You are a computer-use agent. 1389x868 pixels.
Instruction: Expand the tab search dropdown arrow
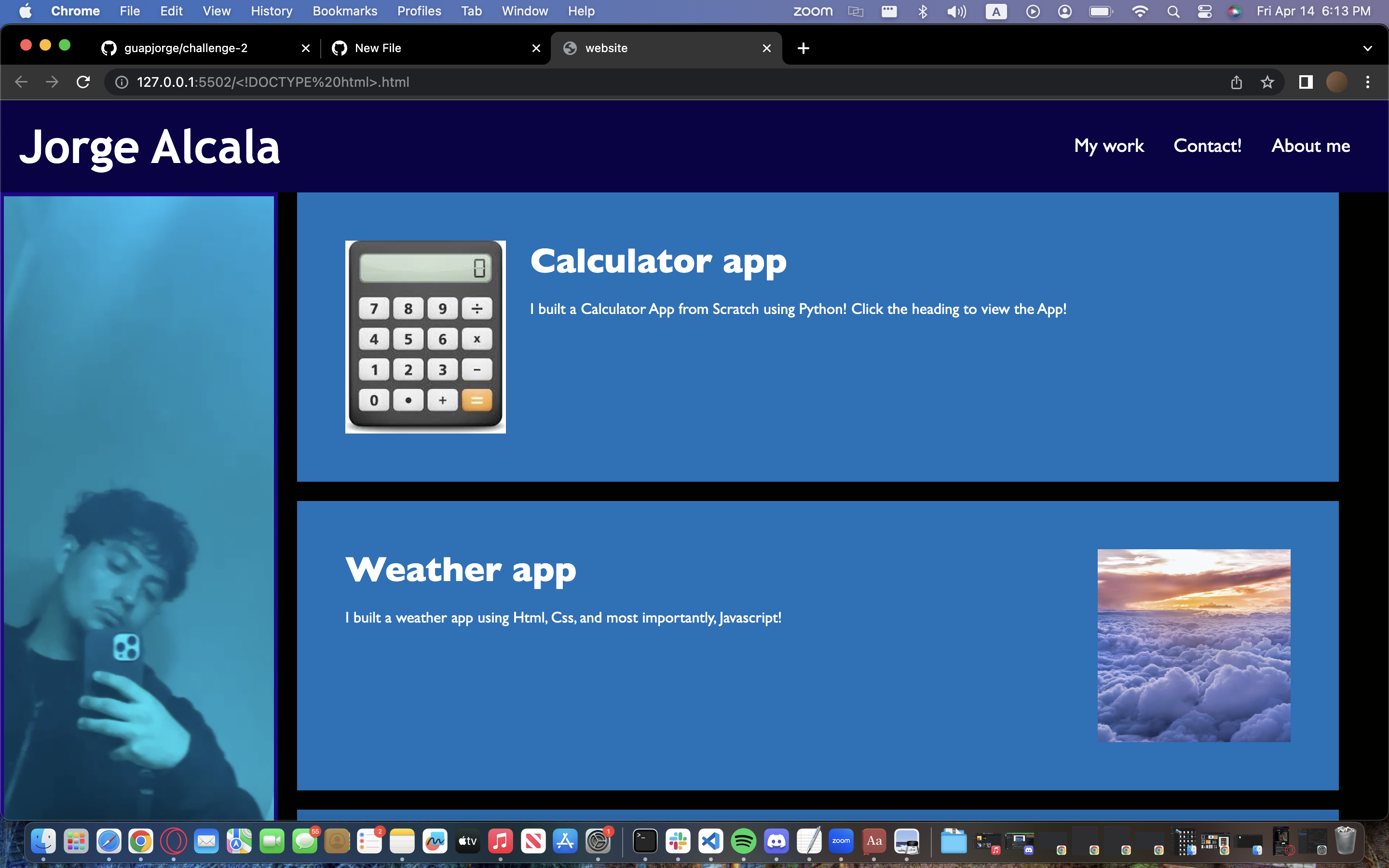pyautogui.click(x=1368, y=48)
